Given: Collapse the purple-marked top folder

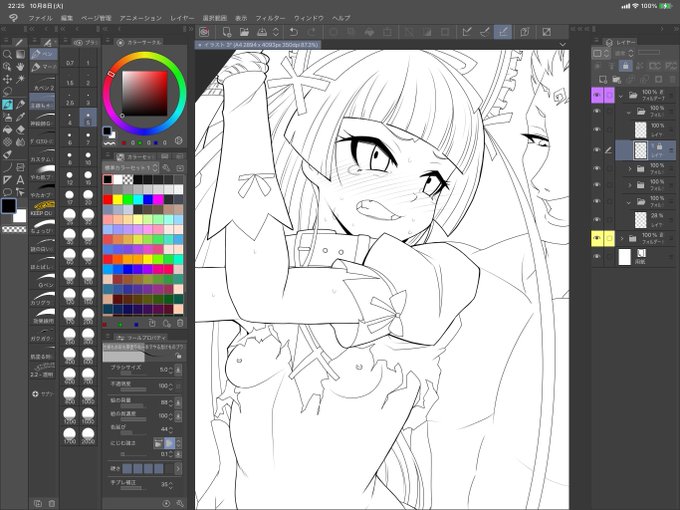Looking at the screenshot, I should [x=621, y=95].
